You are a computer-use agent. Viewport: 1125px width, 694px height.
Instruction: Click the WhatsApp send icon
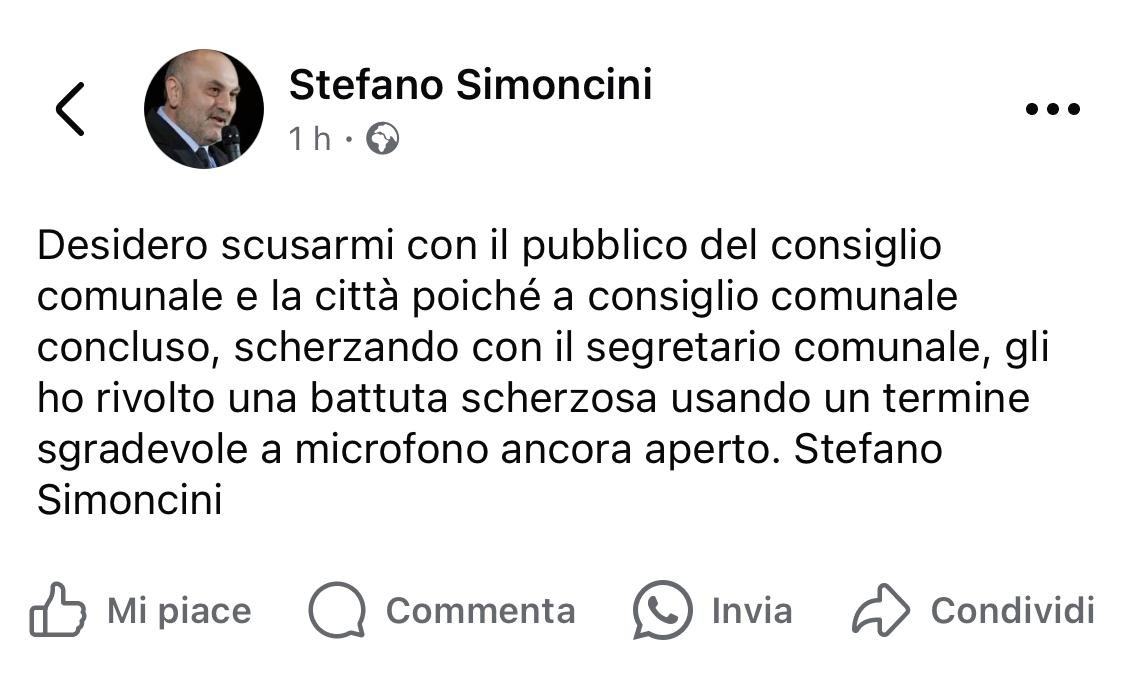662,610
